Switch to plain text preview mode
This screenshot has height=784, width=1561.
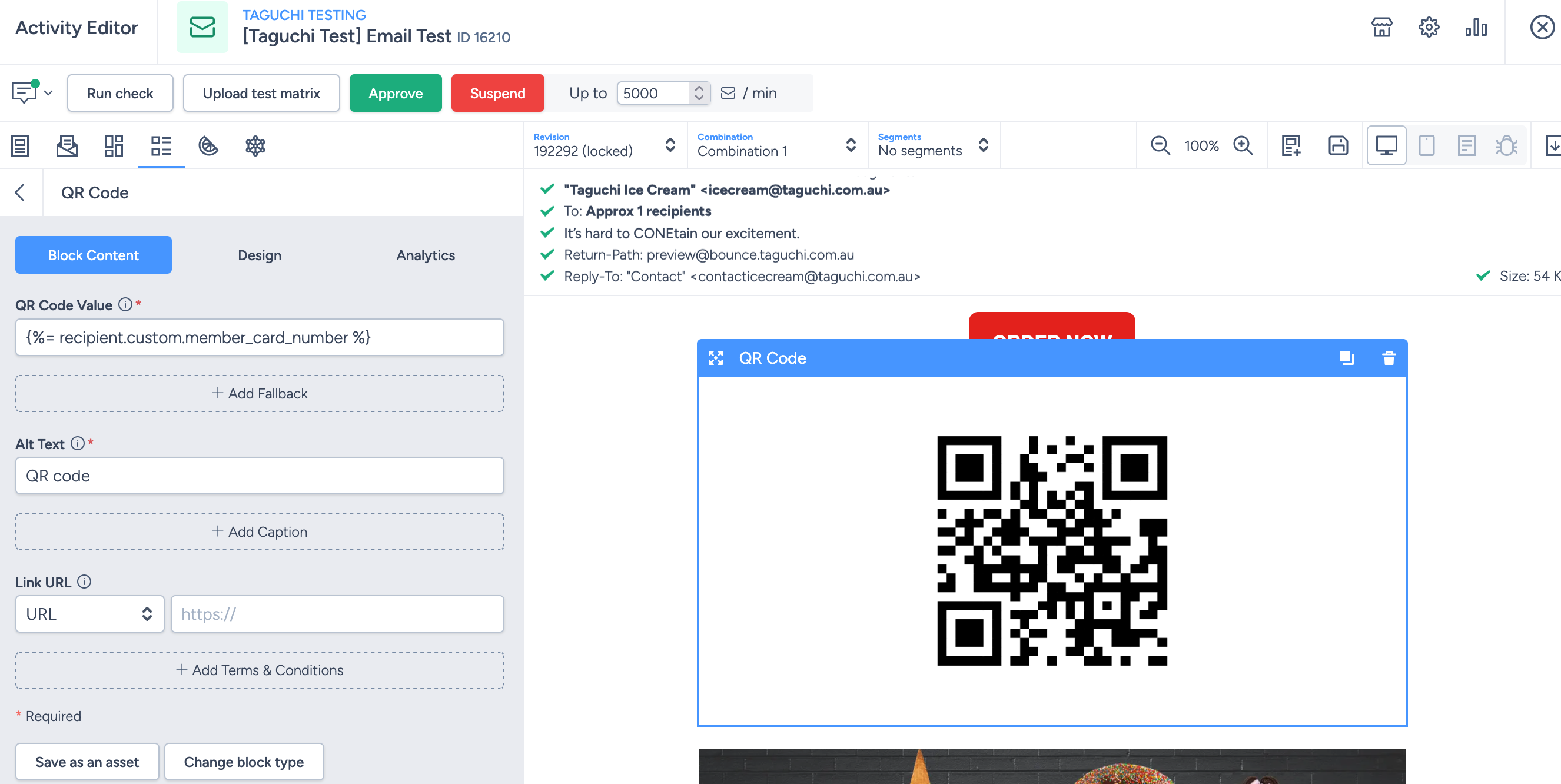[1466, 146]
